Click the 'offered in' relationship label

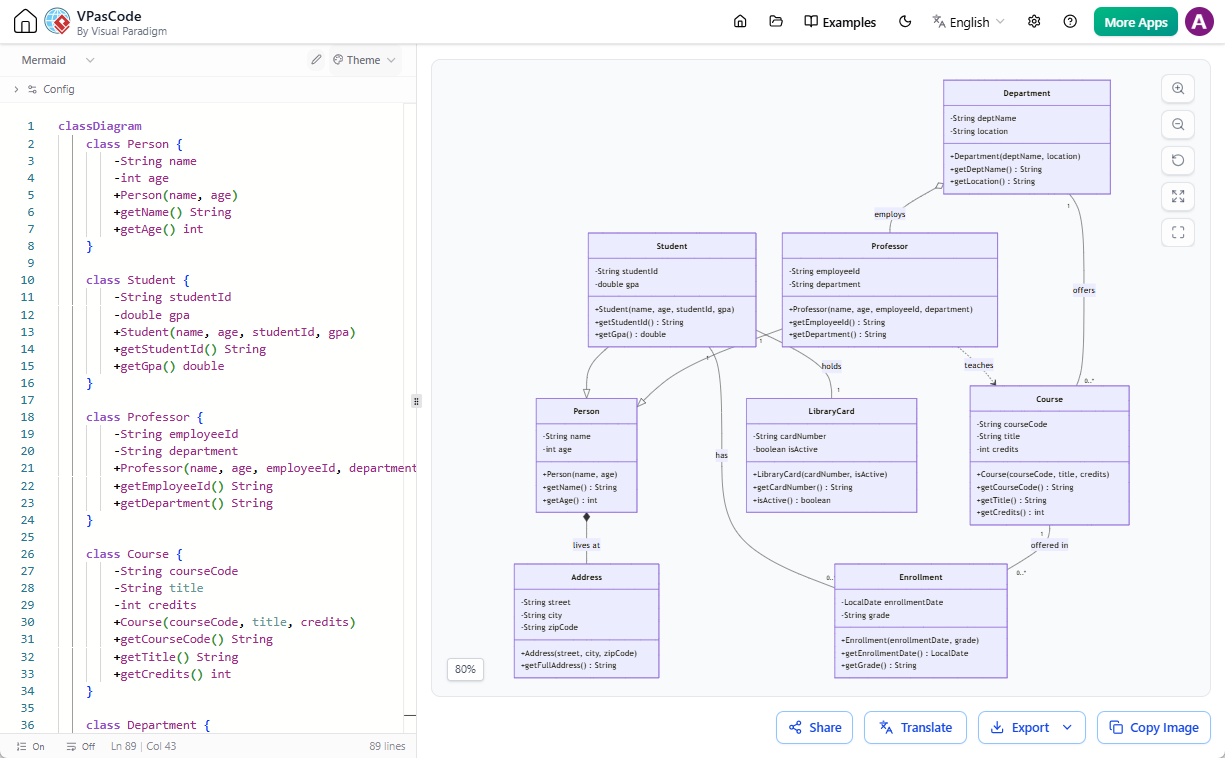click(1049, 545)
